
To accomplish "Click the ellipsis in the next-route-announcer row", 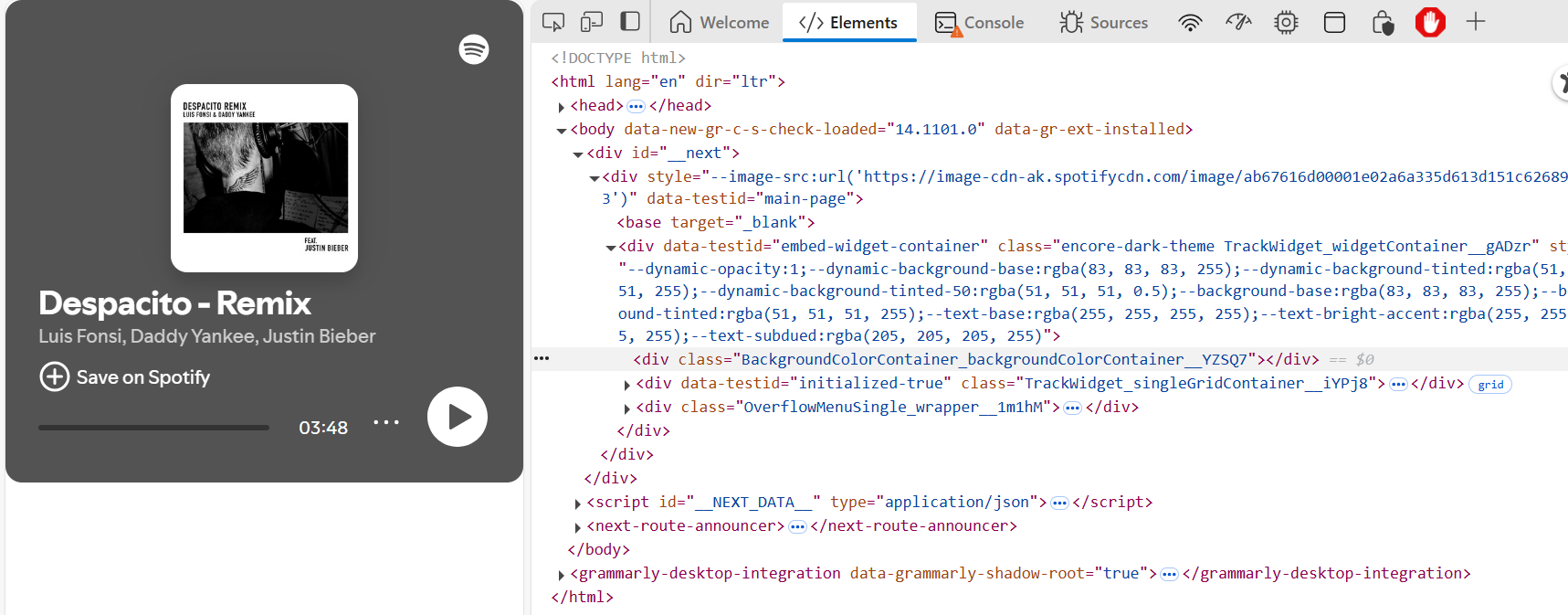I will click(797, 526).
